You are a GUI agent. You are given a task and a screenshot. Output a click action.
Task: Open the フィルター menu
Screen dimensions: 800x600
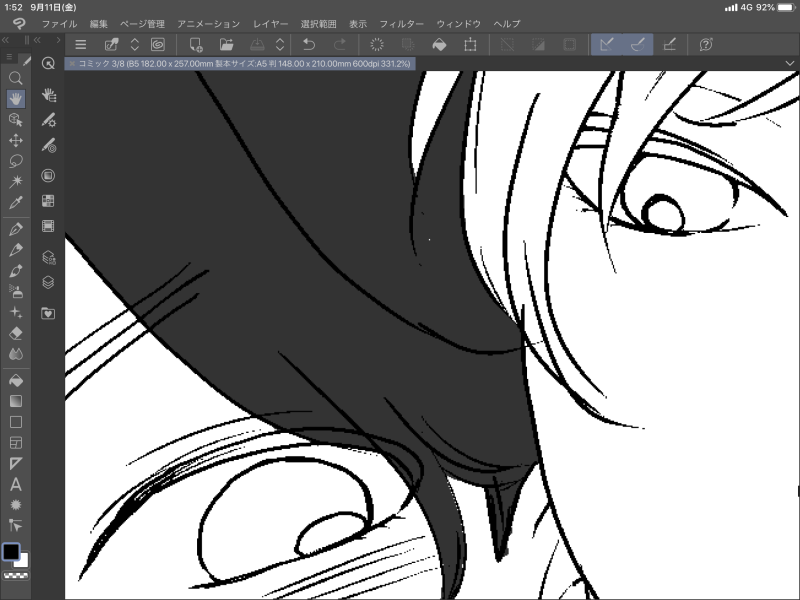coord(402,24)
